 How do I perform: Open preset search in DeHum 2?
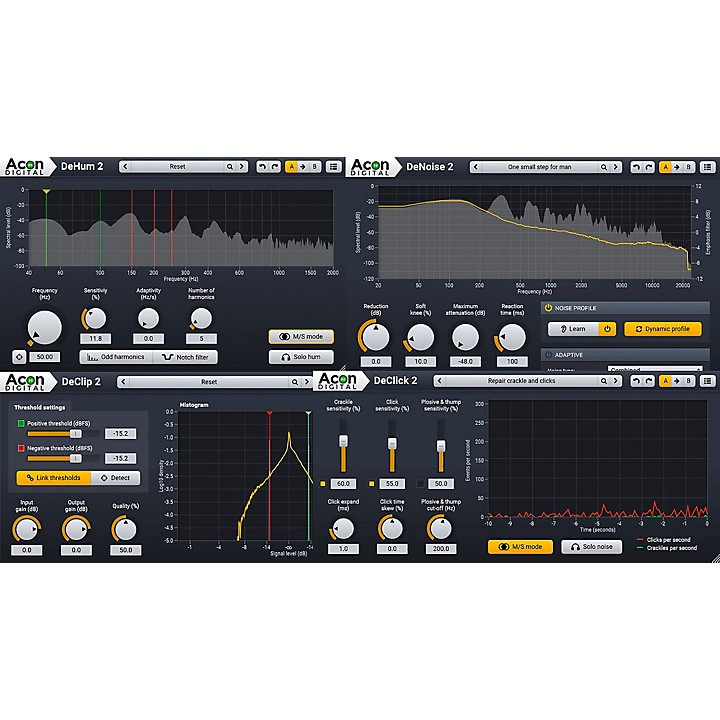click(x=230, y=167)
